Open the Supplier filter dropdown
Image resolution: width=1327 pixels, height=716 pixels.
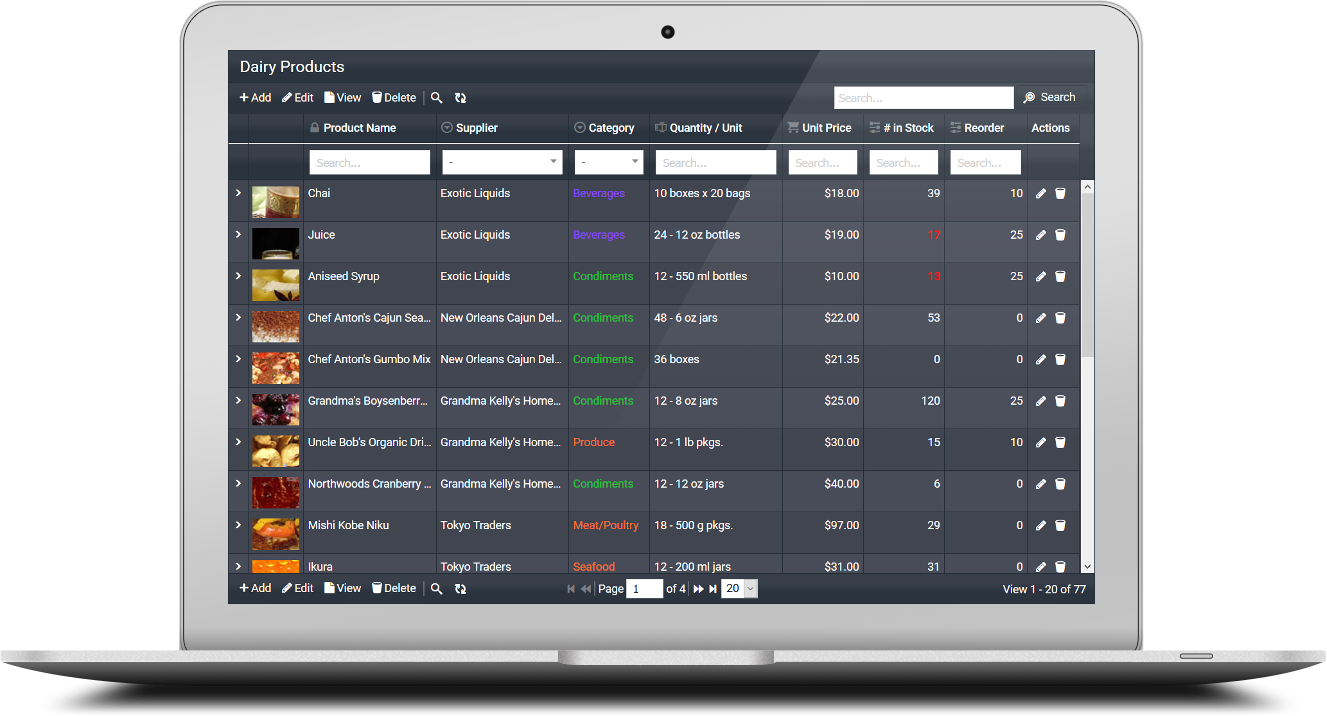(x=502, y=162)
